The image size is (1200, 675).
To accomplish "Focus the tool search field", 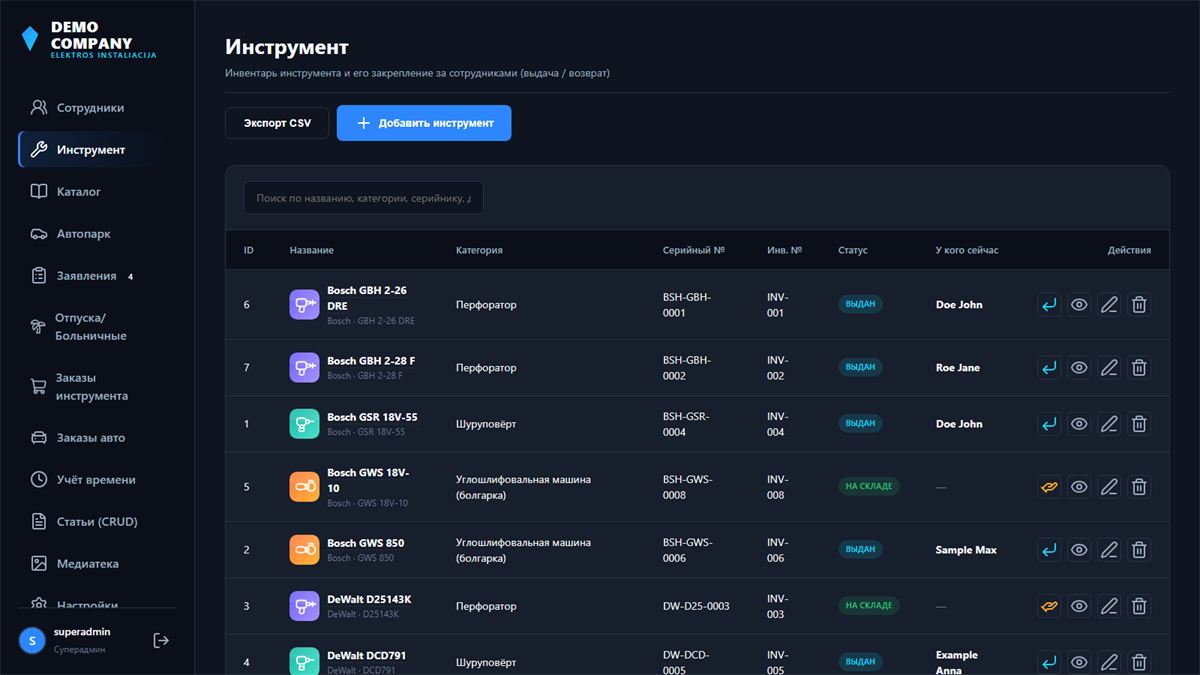I will [364, 198].
